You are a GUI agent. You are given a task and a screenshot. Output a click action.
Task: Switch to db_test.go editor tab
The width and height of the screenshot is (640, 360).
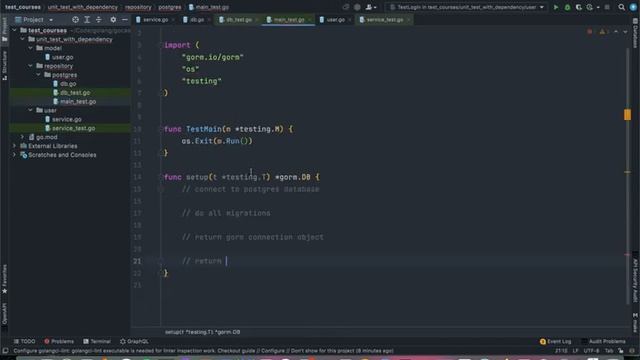(238, 20)
